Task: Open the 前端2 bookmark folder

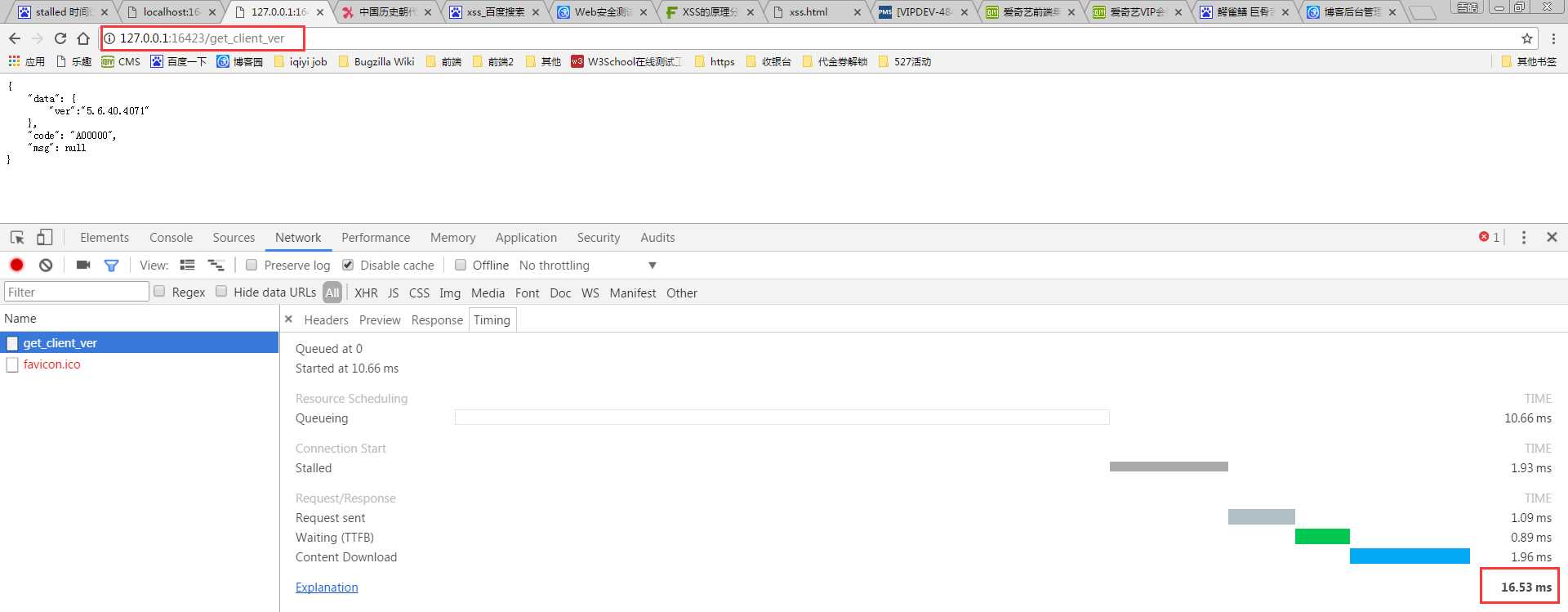Action: 493,61
